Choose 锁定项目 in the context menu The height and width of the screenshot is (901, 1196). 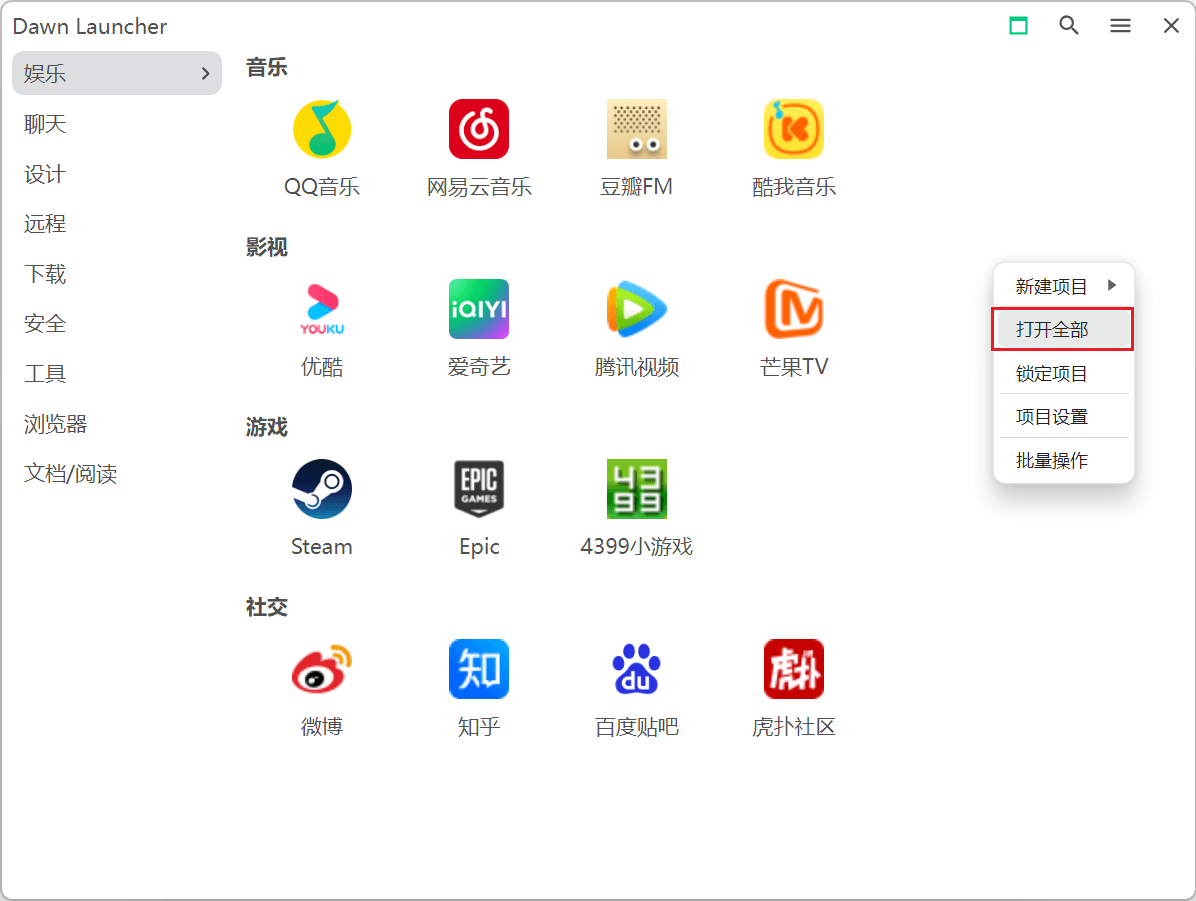[x=1063, y=374]
